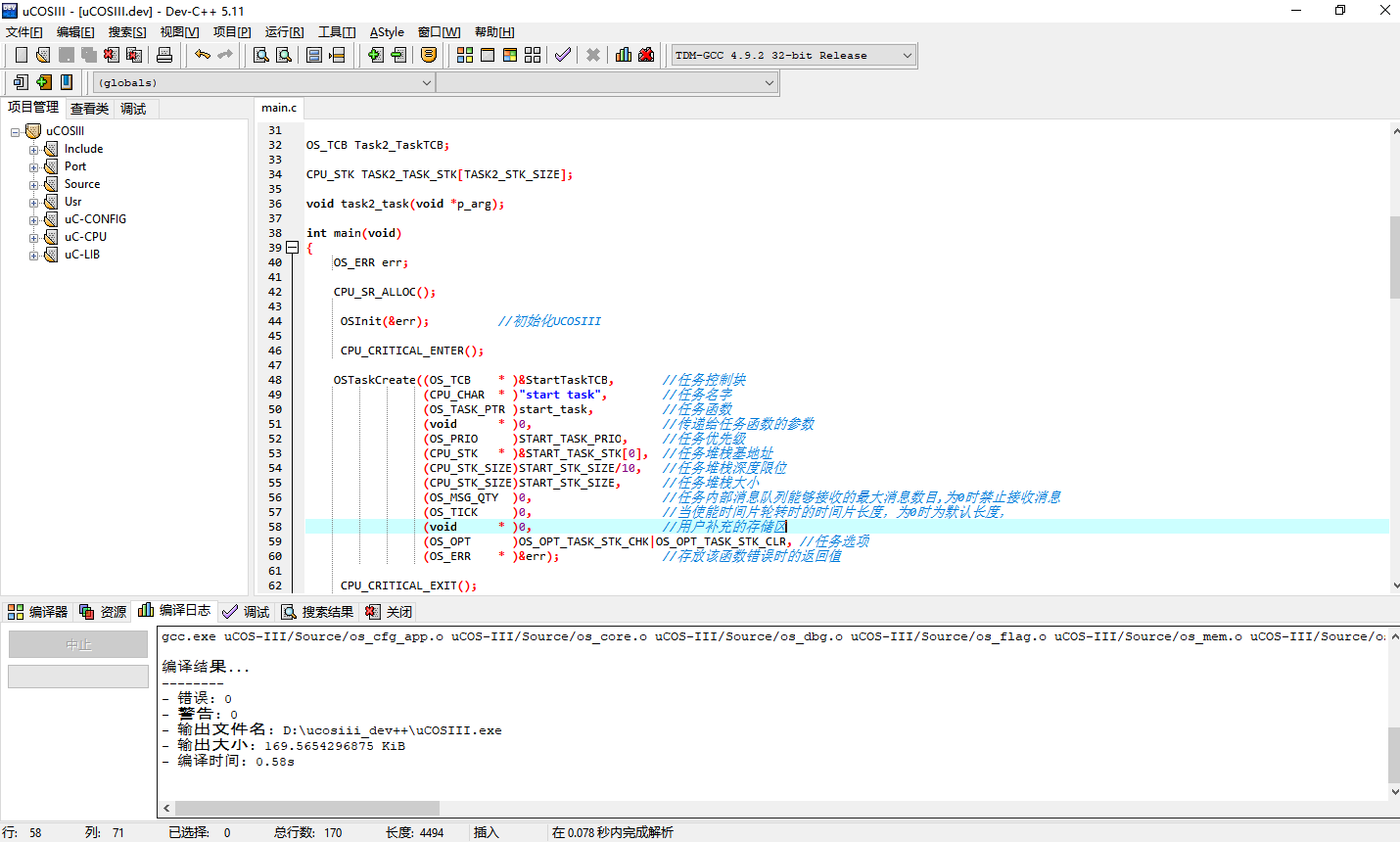Click the gray X stop-execution icon
Image resolution: width=1400 pixels, height=842 pixels.
pos(593,55)
